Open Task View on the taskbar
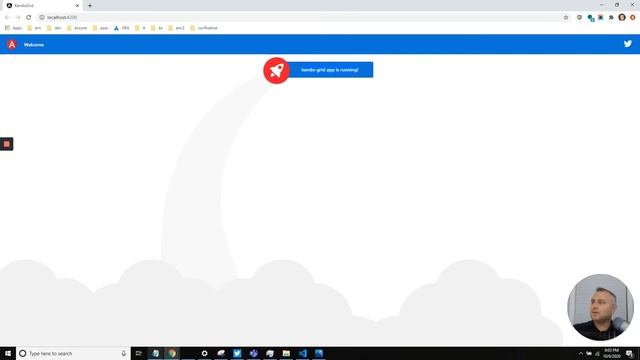Screen dimensions: 640x360 (x=139, y=353)
